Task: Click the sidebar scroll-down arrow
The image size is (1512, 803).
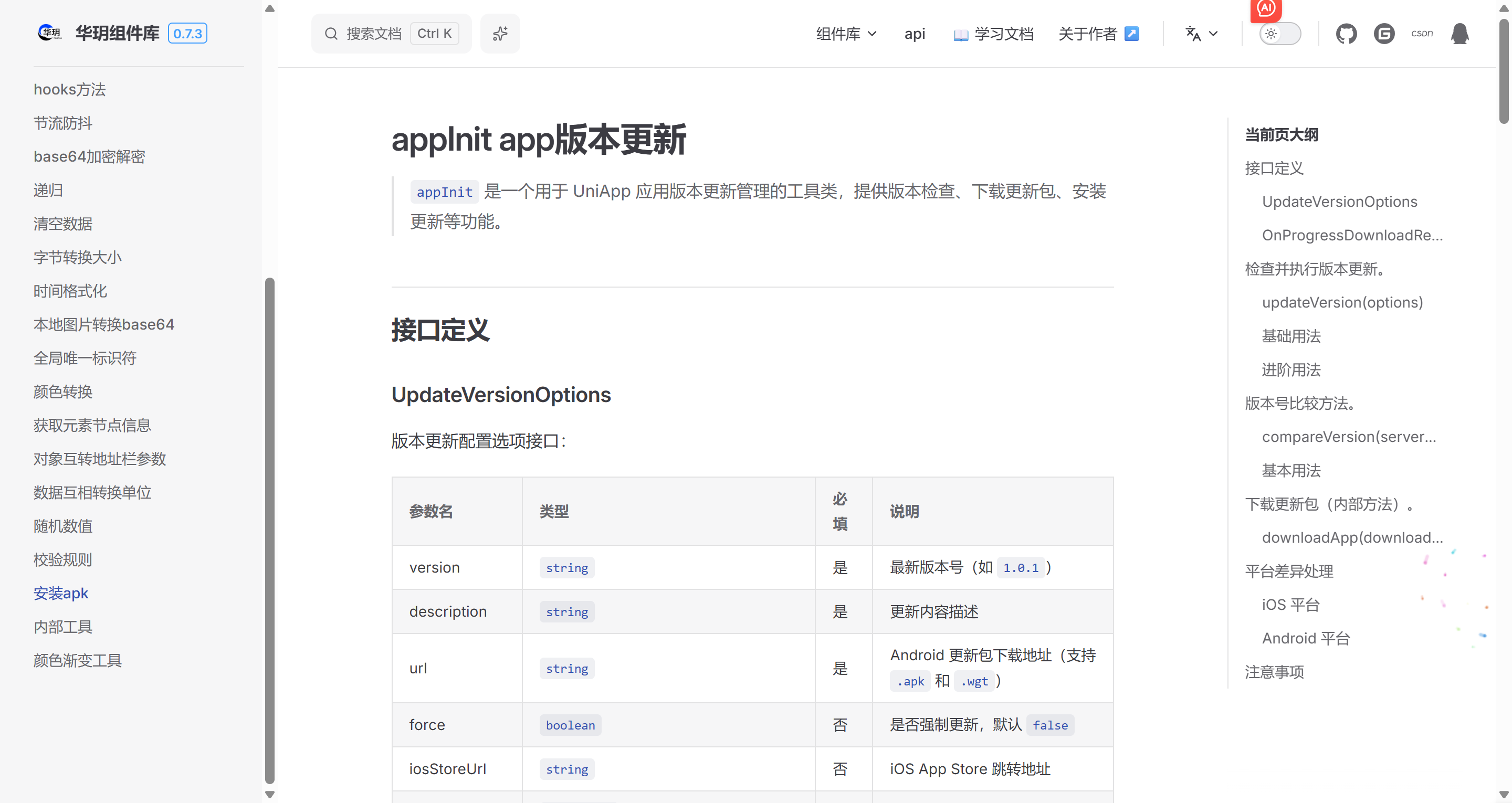Action: click(x=270, y=794)
